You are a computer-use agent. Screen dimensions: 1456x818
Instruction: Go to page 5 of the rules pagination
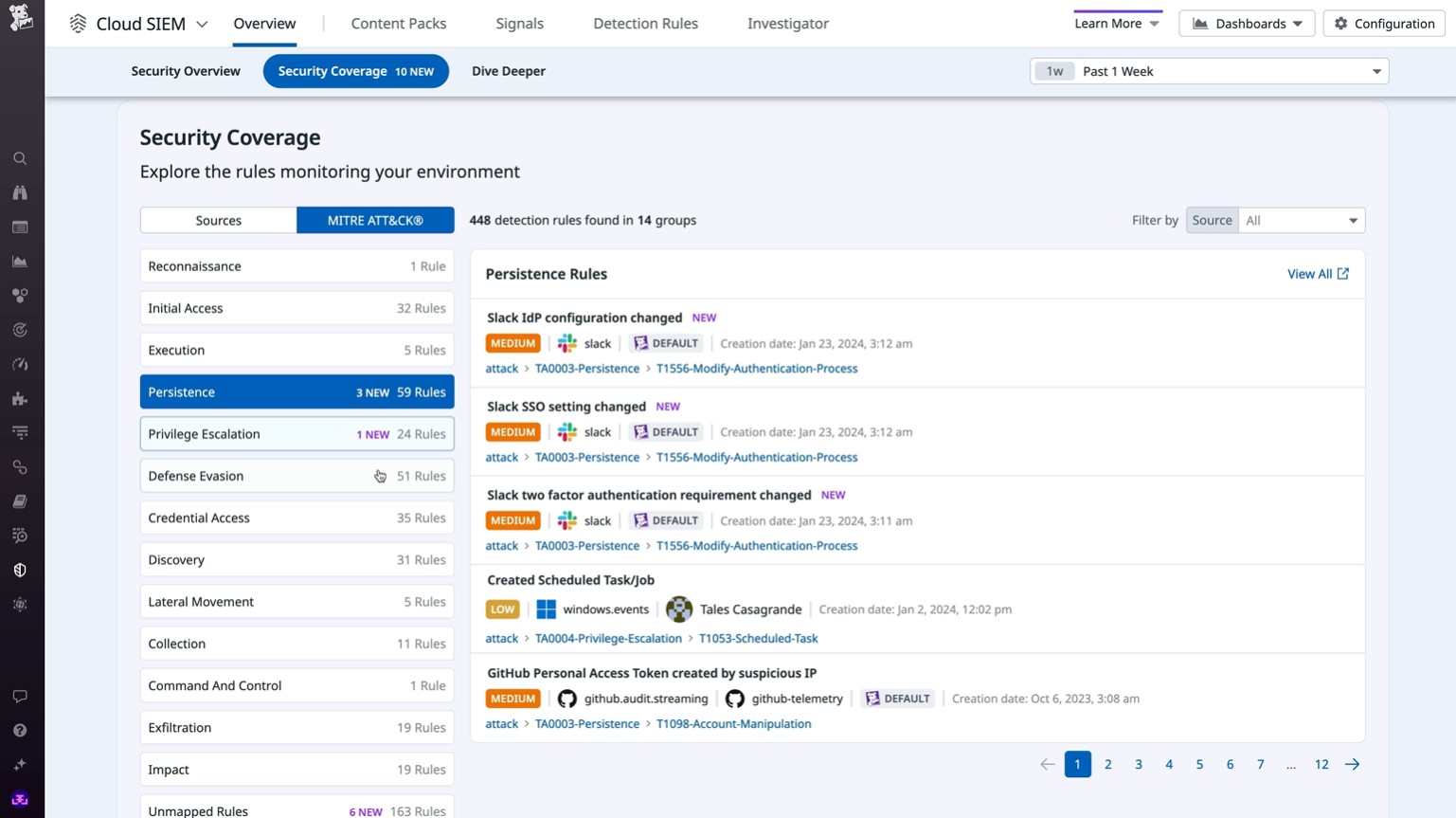pos(1199,764)
